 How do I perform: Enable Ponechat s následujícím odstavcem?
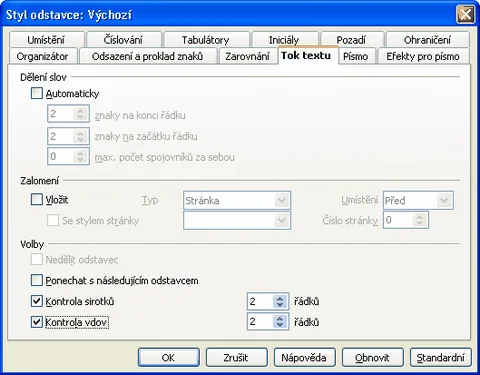click(x=37, y=280)
